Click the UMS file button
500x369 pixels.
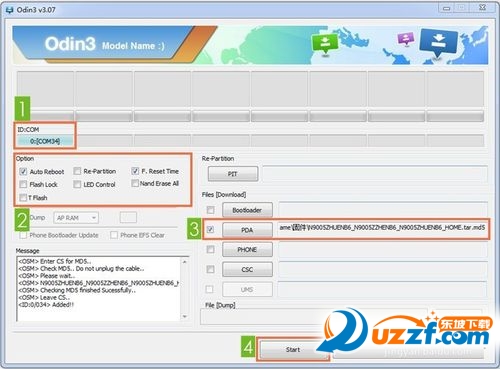point(247,290)
